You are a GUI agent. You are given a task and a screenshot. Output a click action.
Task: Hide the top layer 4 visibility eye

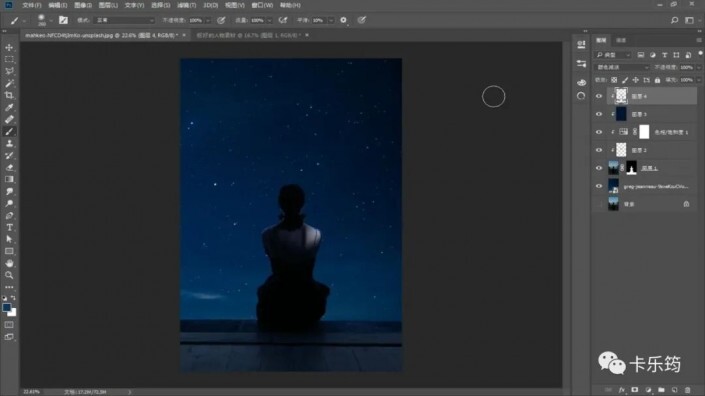tap(599, 96)
